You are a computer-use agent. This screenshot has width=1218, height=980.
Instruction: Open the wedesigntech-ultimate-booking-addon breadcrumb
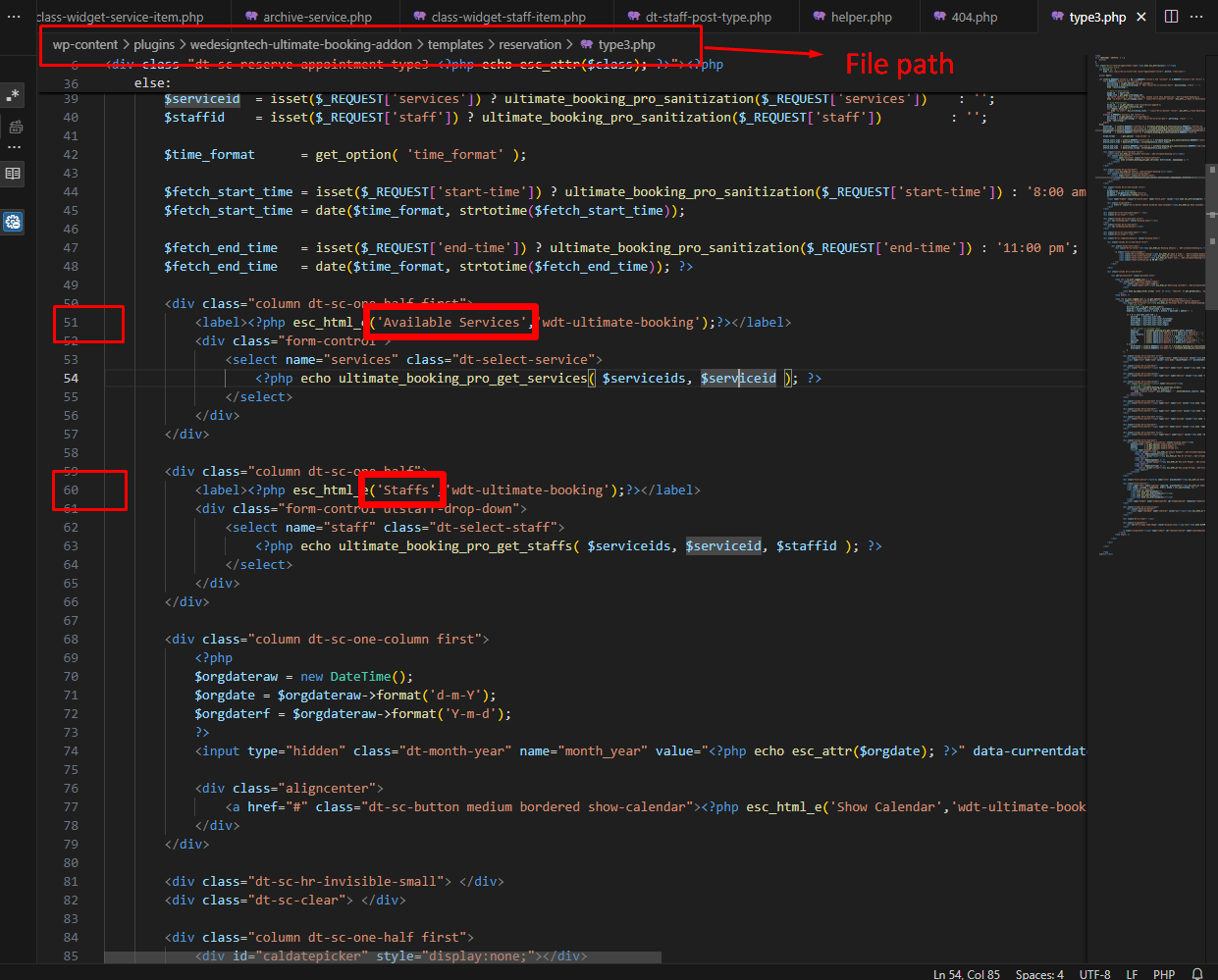click(301, 44)
